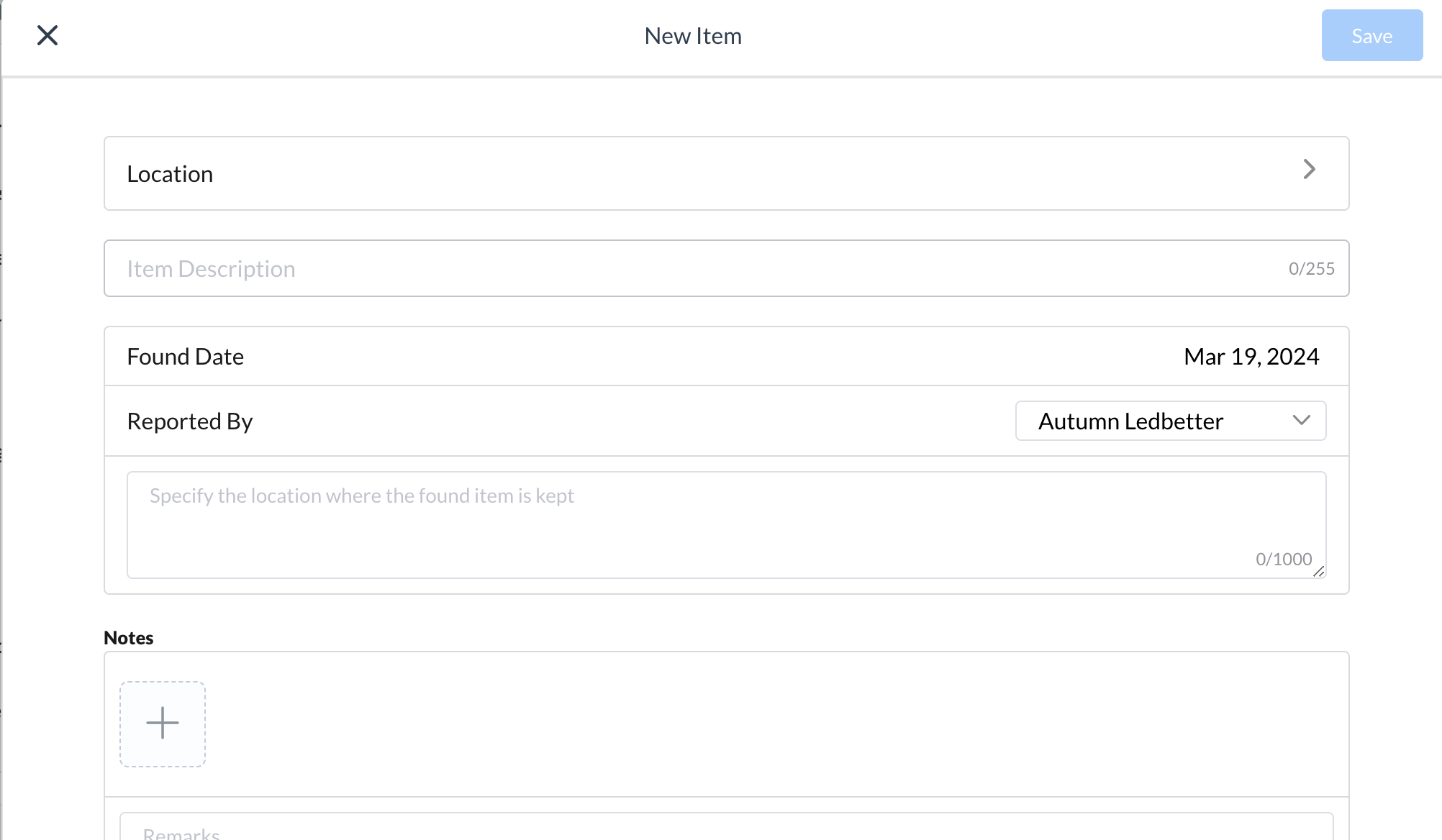Open the Found Date picker

[x=720, y=356]
